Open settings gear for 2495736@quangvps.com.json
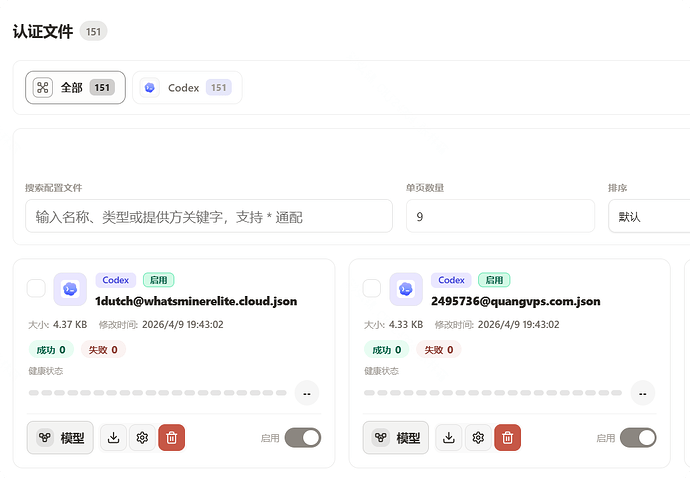The width and height of the screenshot is (690, 478). point(478,438)
